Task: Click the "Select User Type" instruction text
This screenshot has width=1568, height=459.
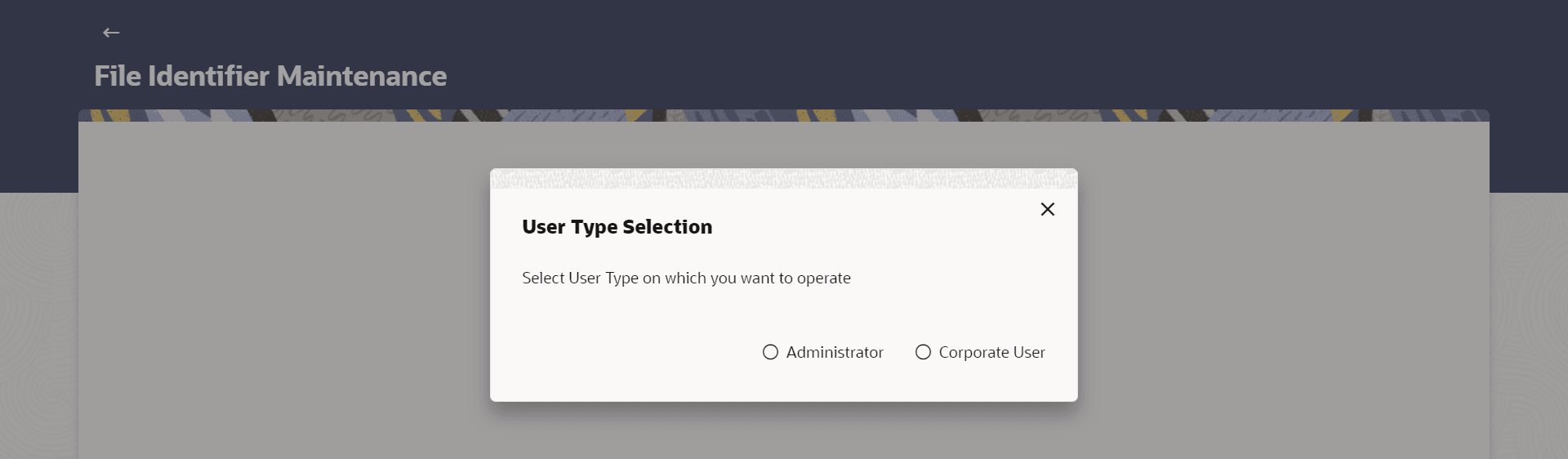Action: (x=686, y=278)
